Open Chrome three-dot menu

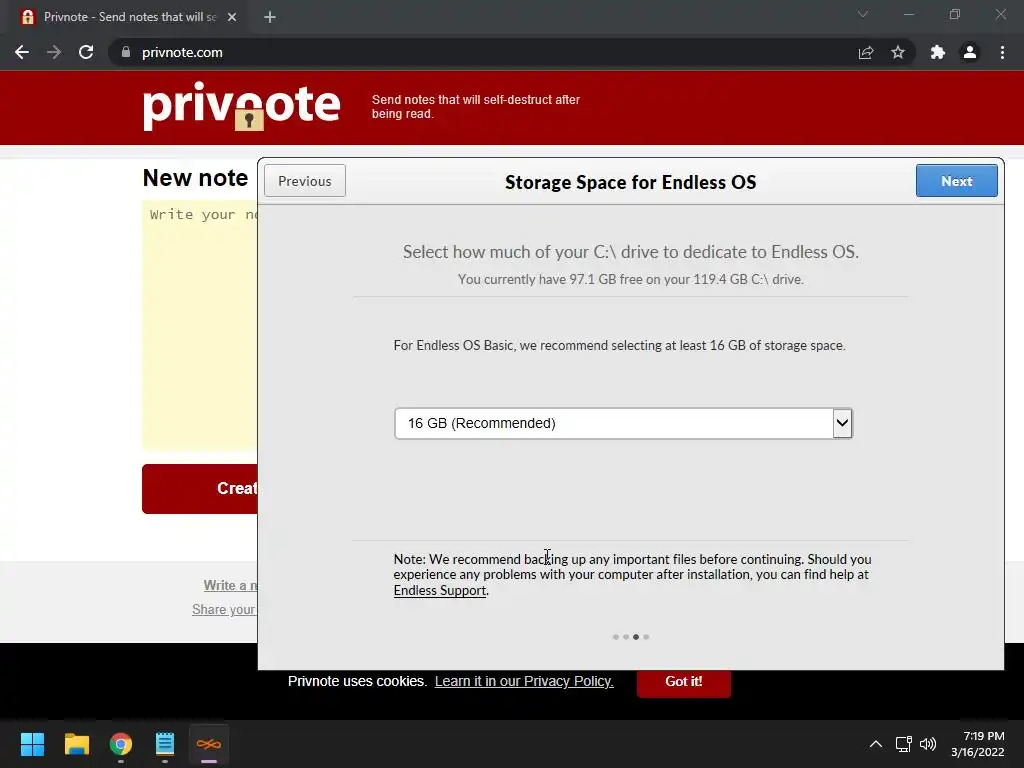[x=1002, y=52]
